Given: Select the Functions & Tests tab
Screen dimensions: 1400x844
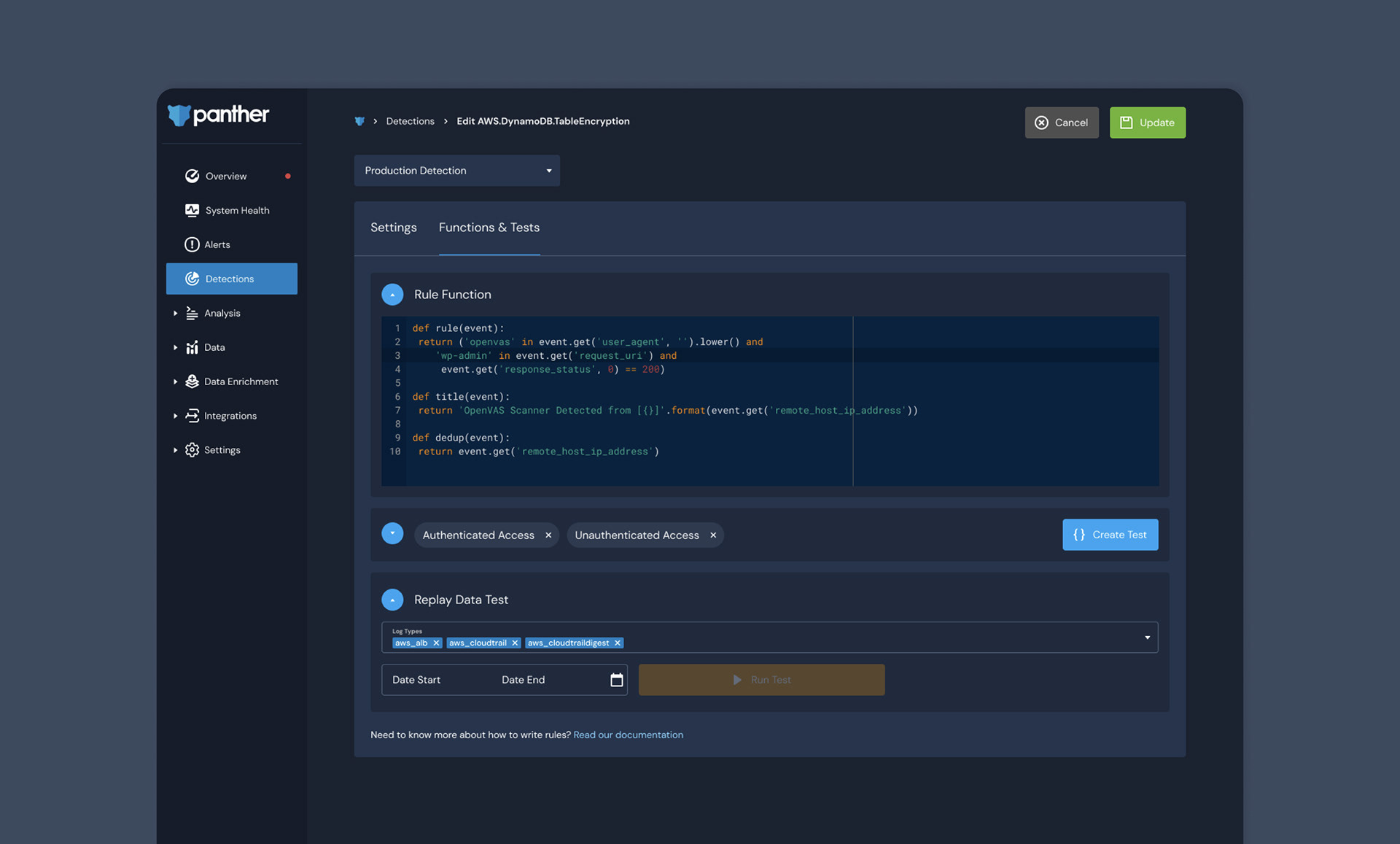Looking at the screenshot, I should (489, 228).
